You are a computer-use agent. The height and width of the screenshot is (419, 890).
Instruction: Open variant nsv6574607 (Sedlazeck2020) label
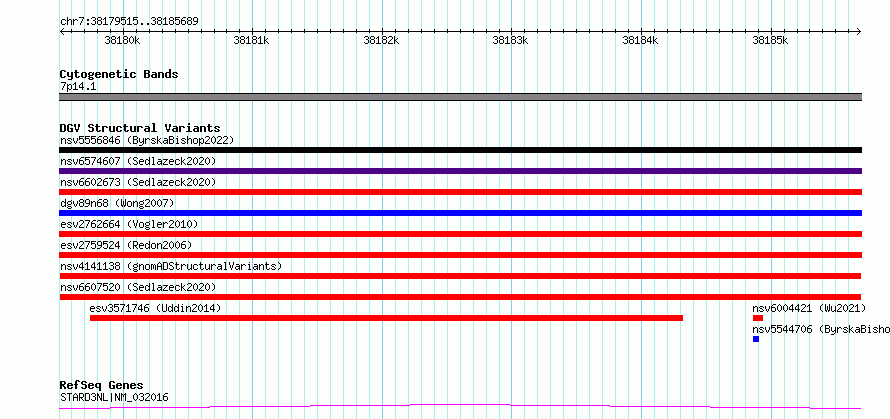pyautogui.click(x=138, y=161)
